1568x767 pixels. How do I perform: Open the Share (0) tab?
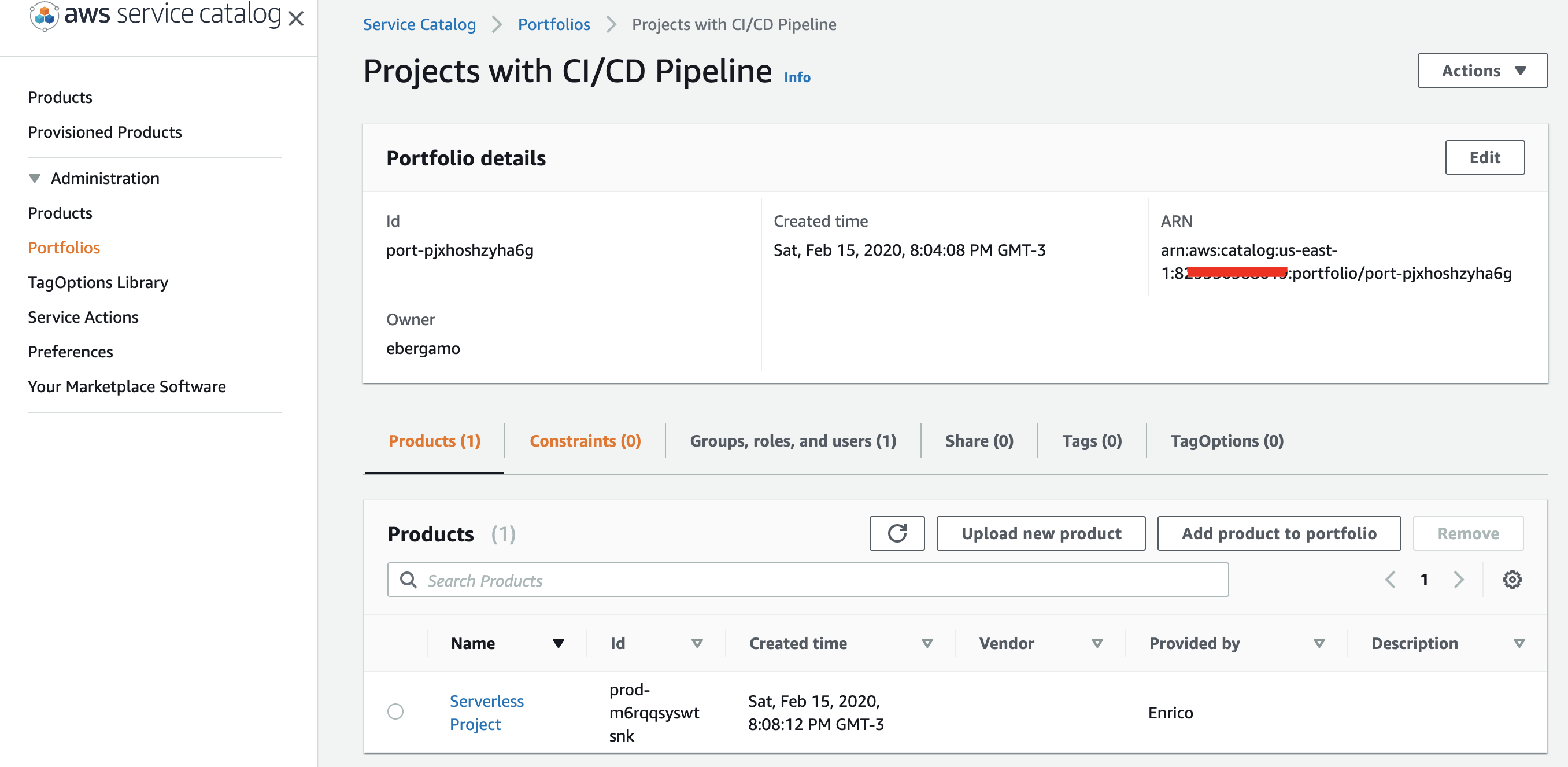tap(979, 440)
